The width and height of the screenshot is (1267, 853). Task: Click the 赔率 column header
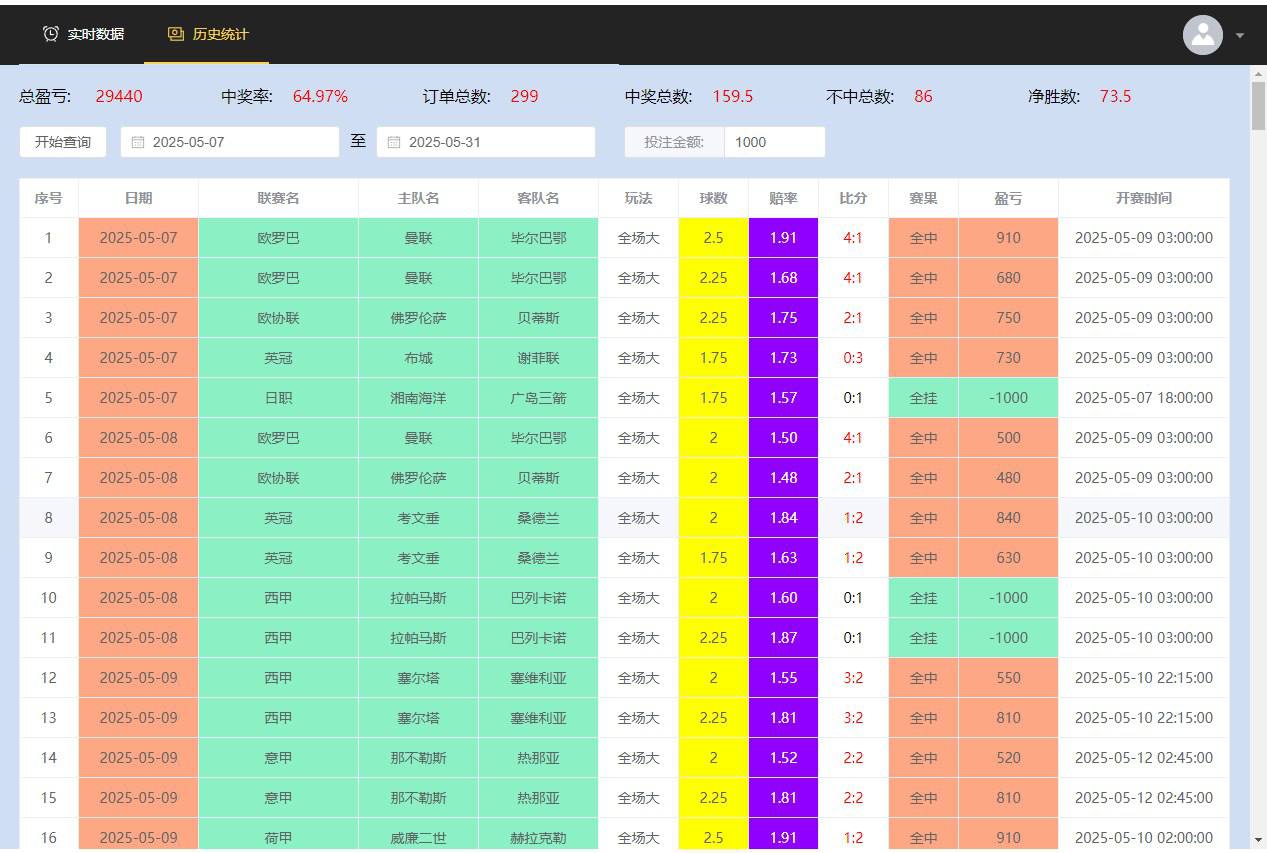783,198
